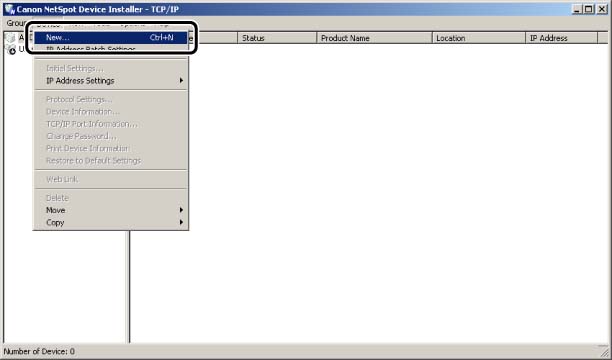612x360 pixels.
Task: Select the top device group icon in tree
Action: 11,38
